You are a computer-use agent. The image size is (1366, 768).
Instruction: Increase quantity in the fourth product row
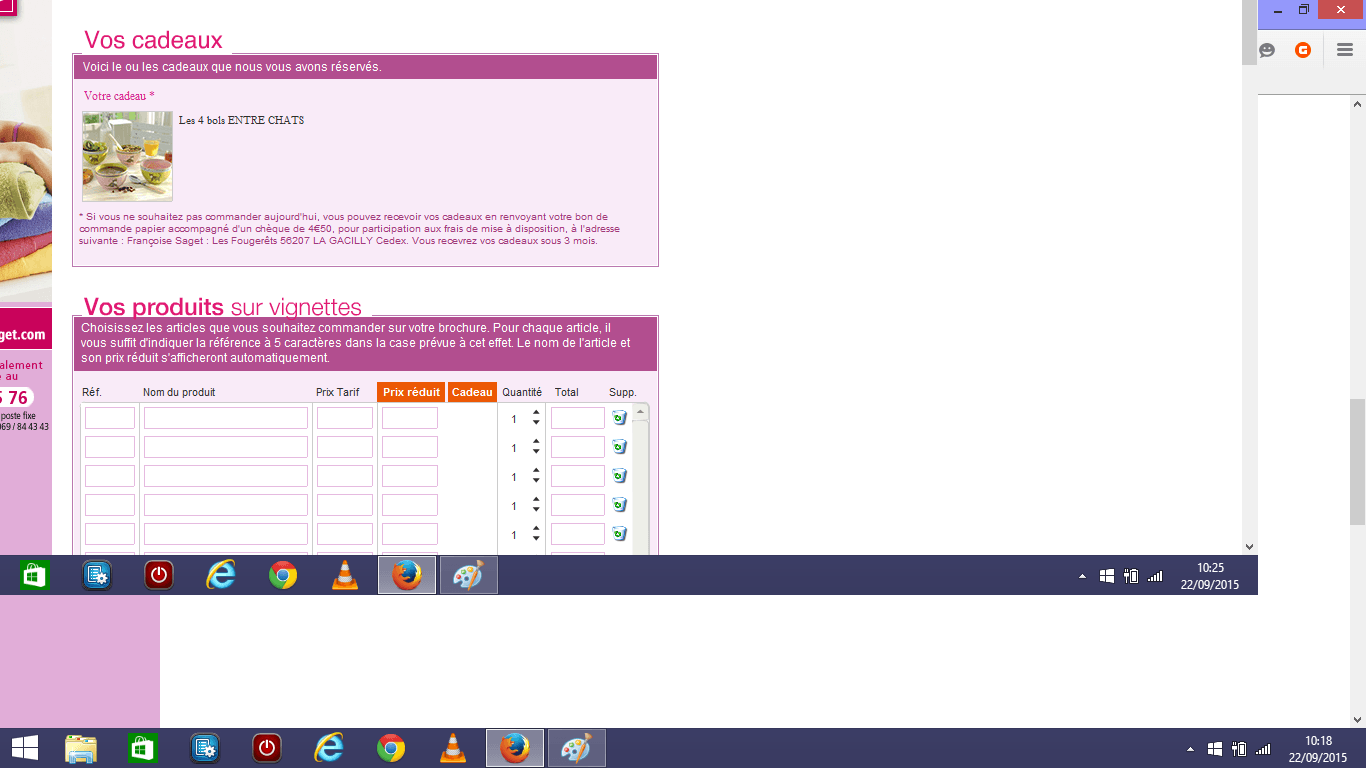click(x=536, y=500)
